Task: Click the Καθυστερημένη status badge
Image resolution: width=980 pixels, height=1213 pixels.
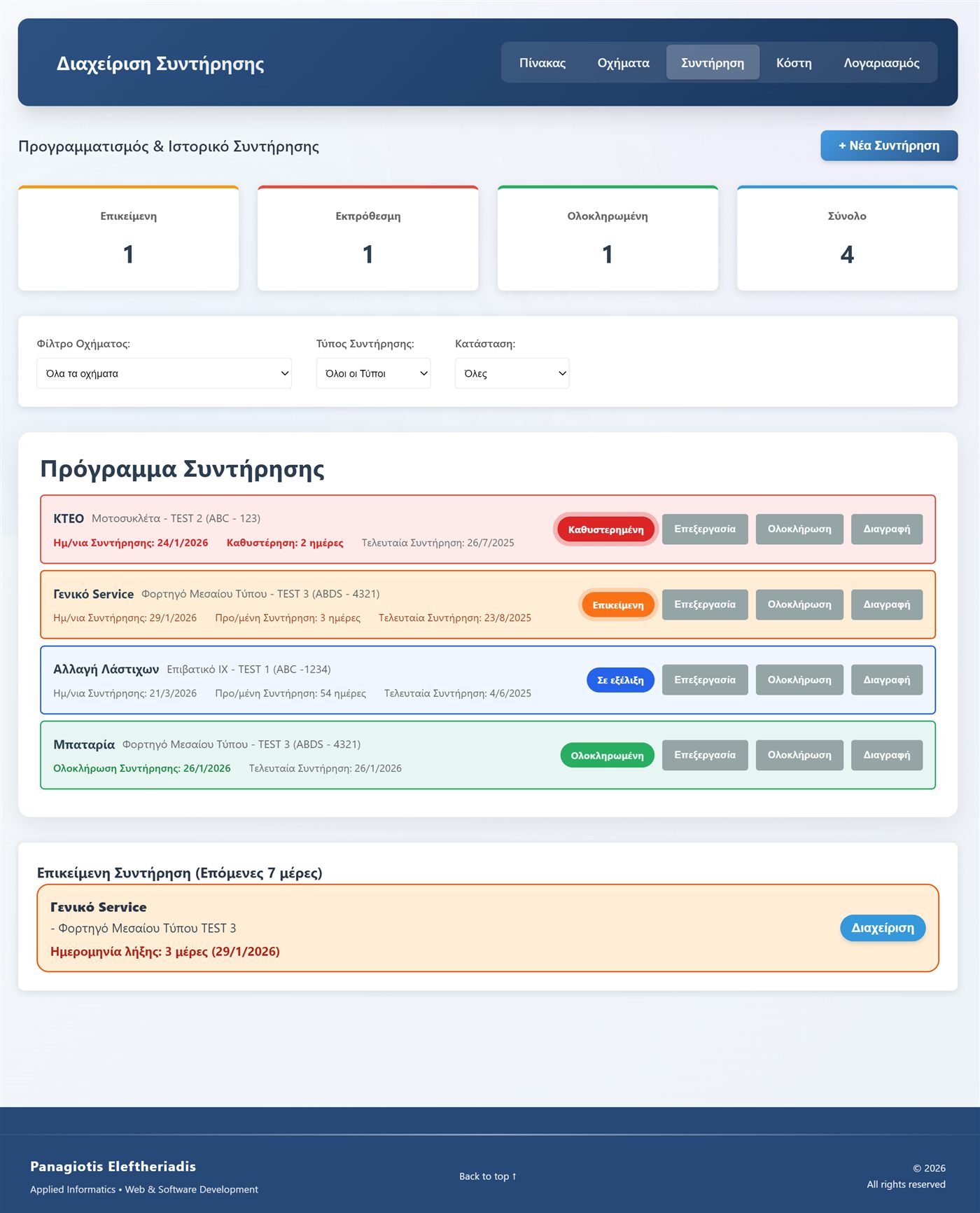Action: (605, 529)
